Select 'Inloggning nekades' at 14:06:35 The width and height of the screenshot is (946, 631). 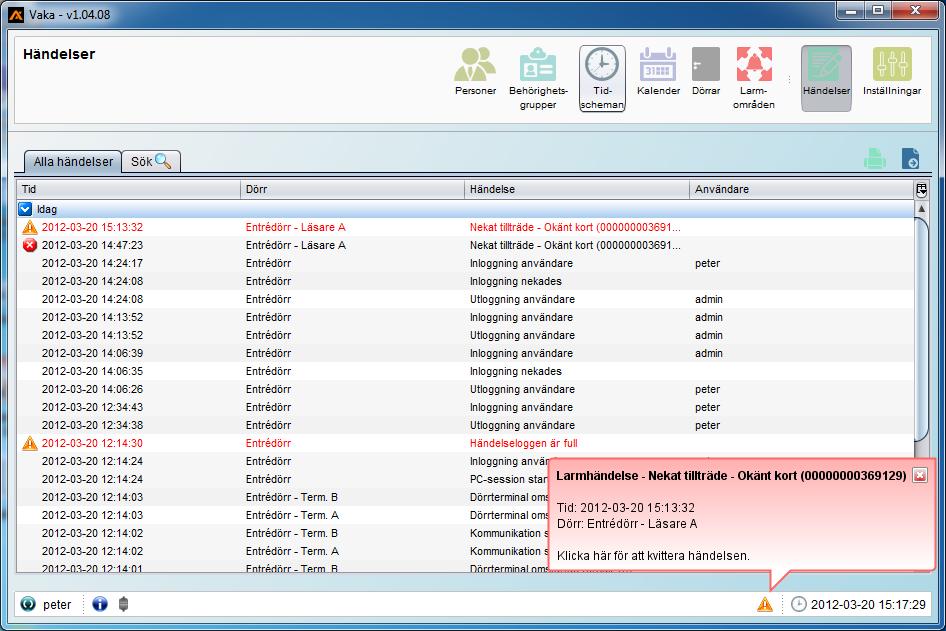[x=515, y=371]
